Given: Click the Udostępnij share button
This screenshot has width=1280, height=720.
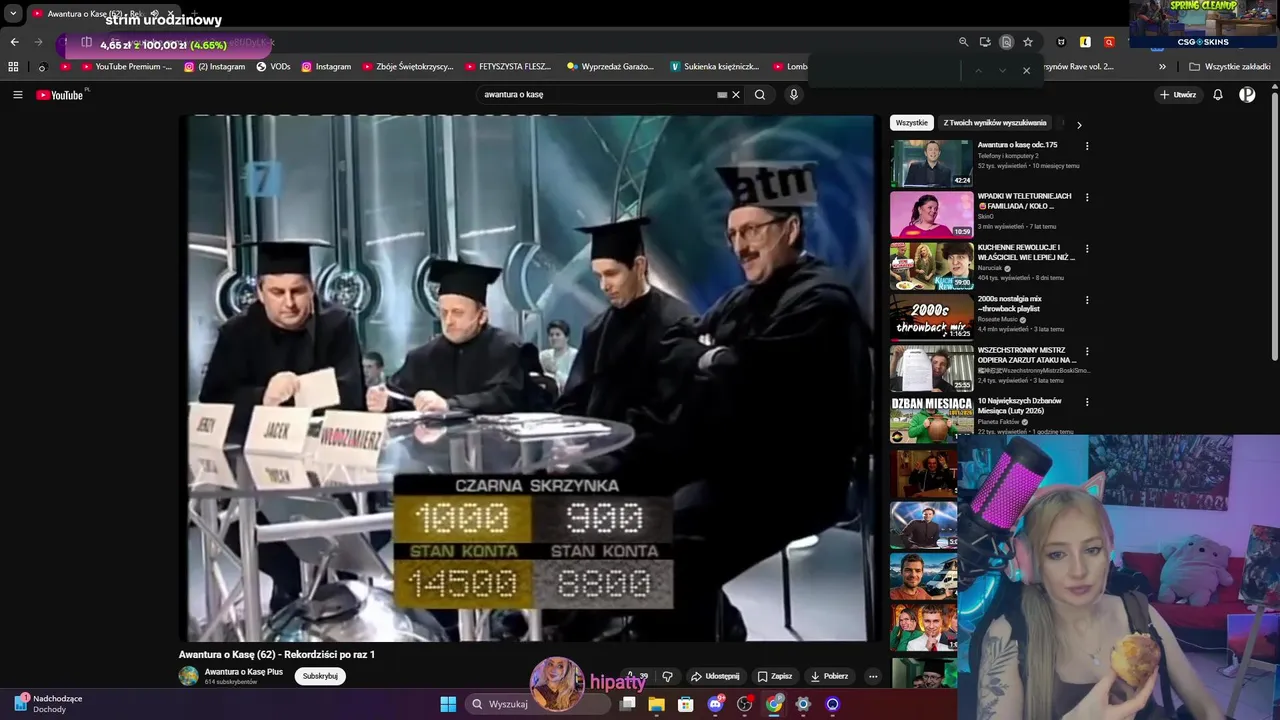Looking at the screenshot, I should click(715, 676).
